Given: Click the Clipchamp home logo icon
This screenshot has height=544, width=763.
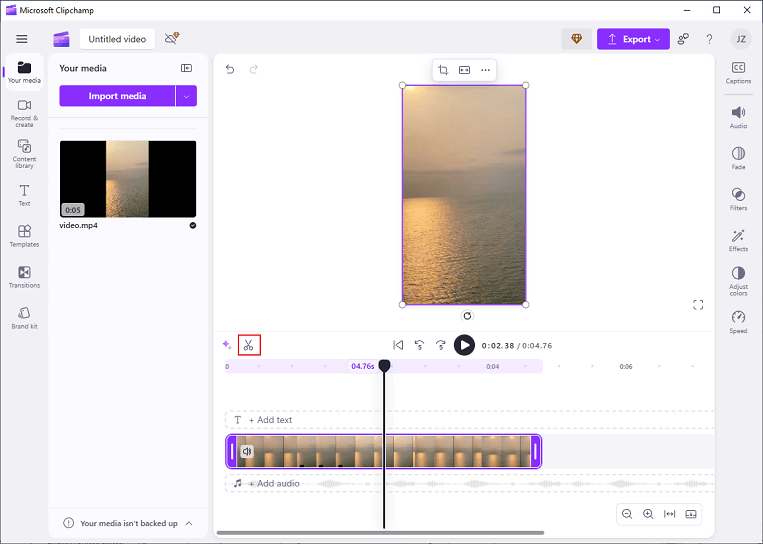Looking at the screenshot, I should click(61, 39).
